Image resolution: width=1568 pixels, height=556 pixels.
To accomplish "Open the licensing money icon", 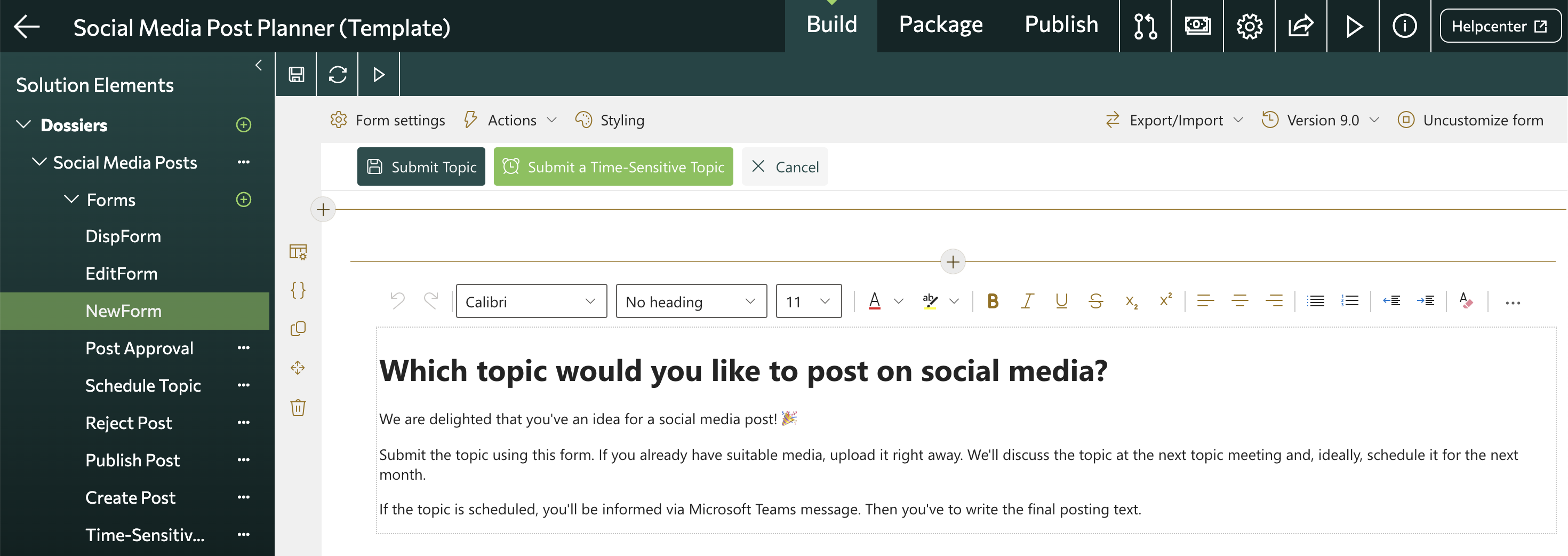I will 1197,26.
